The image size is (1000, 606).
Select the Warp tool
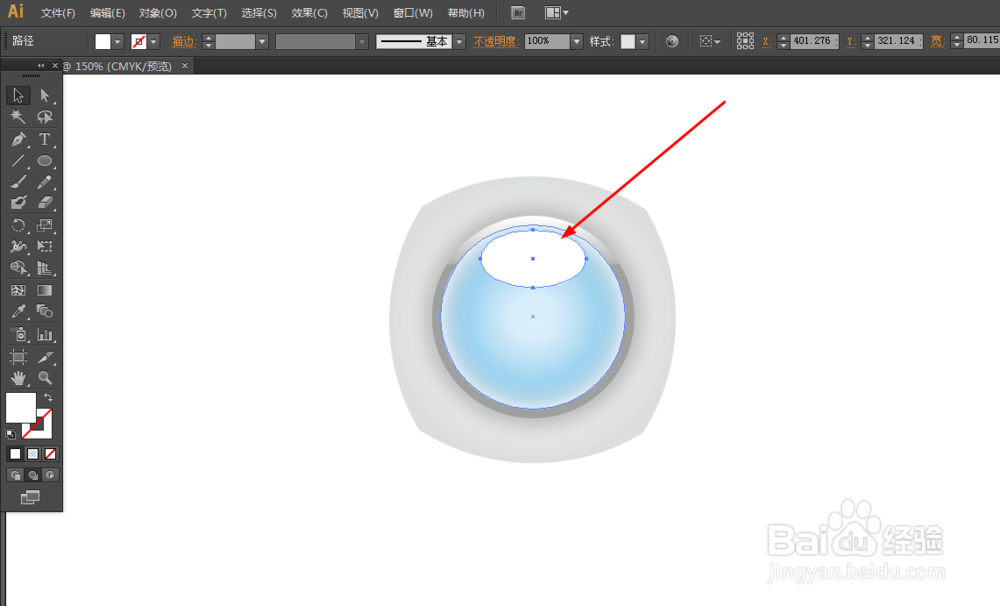(x=18, y=246)
